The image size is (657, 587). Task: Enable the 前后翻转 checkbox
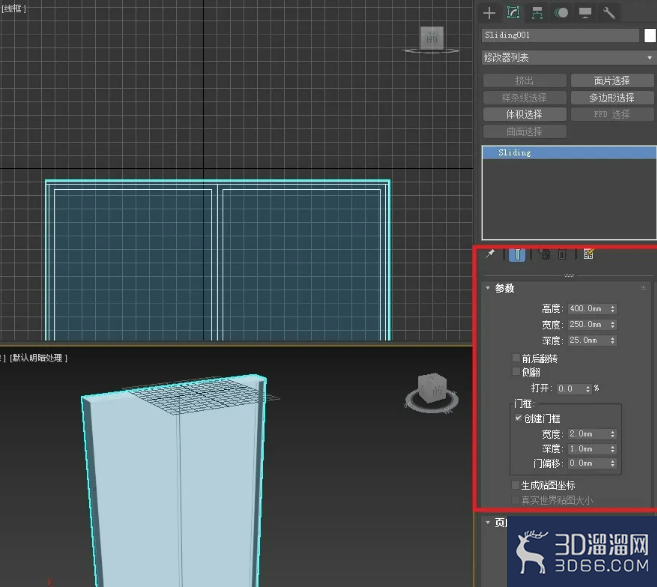[x=516, y=358]
